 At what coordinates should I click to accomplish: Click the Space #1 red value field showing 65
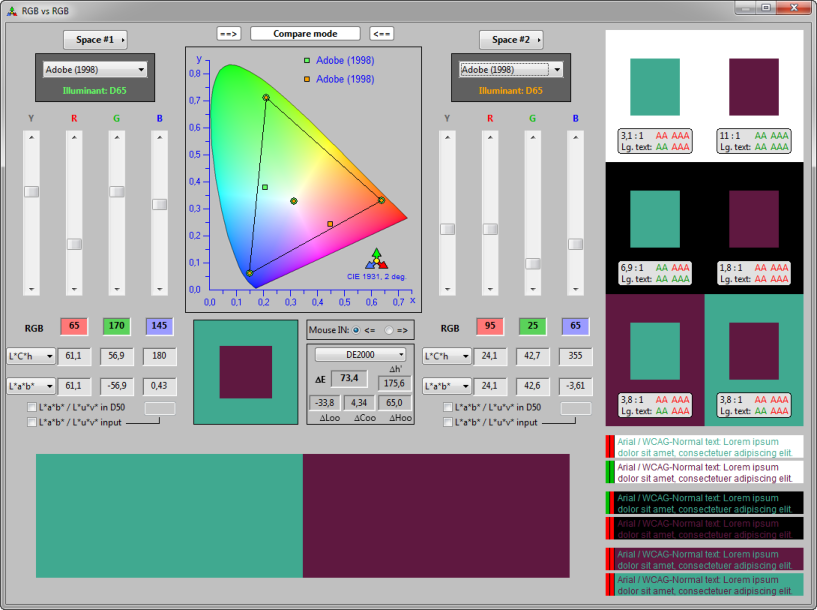(x=75, y=326)
